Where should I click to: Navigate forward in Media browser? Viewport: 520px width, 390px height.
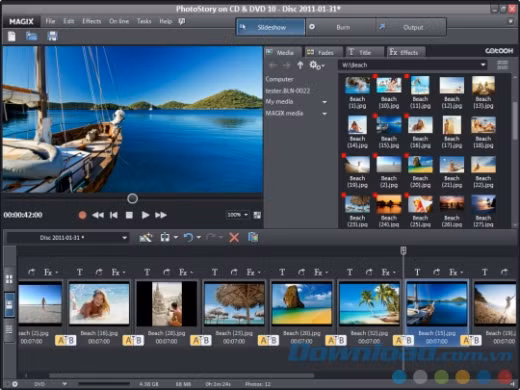286,65
